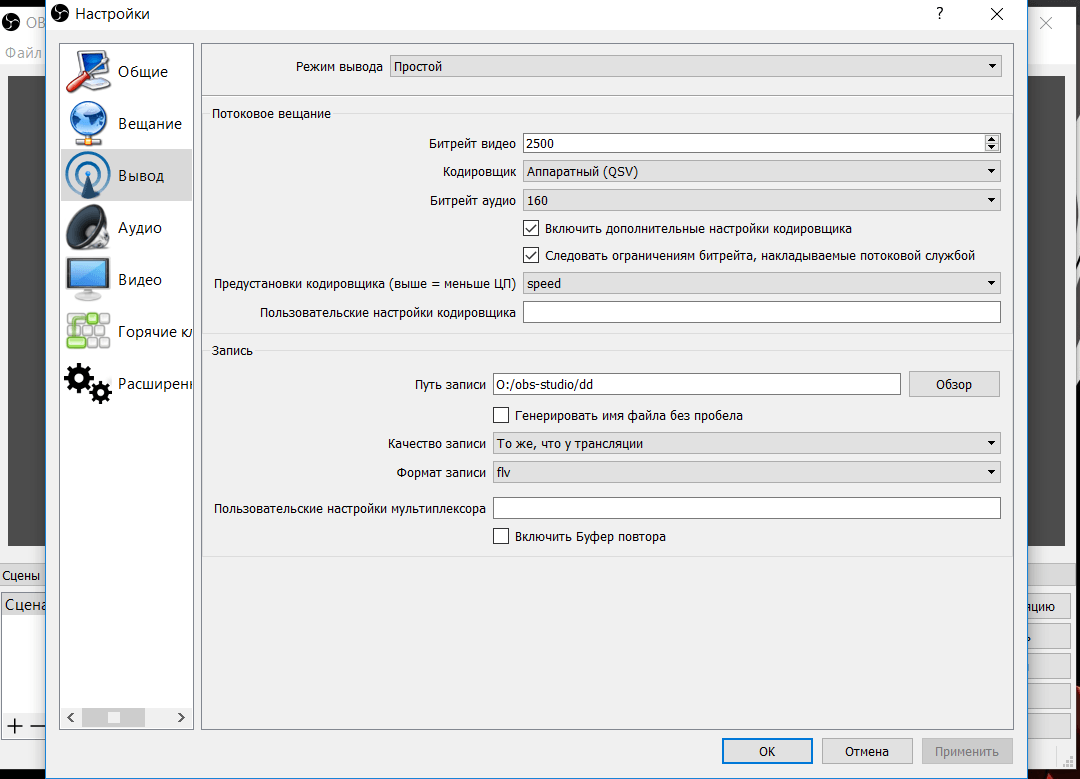
Task: Open the Битрейт аудио dropdown
Action: [762, 200]
